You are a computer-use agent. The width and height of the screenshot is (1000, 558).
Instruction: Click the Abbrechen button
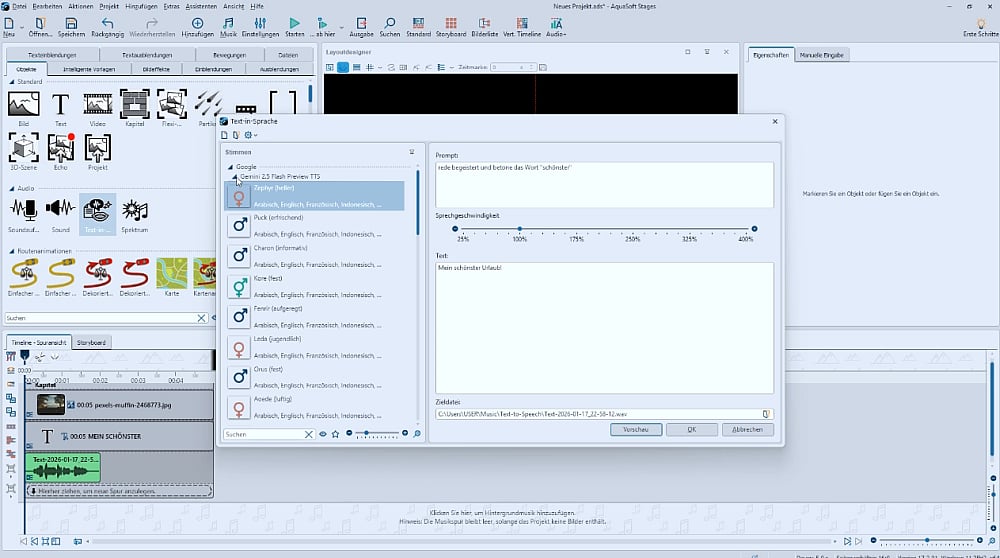click(x=747, y=429)
